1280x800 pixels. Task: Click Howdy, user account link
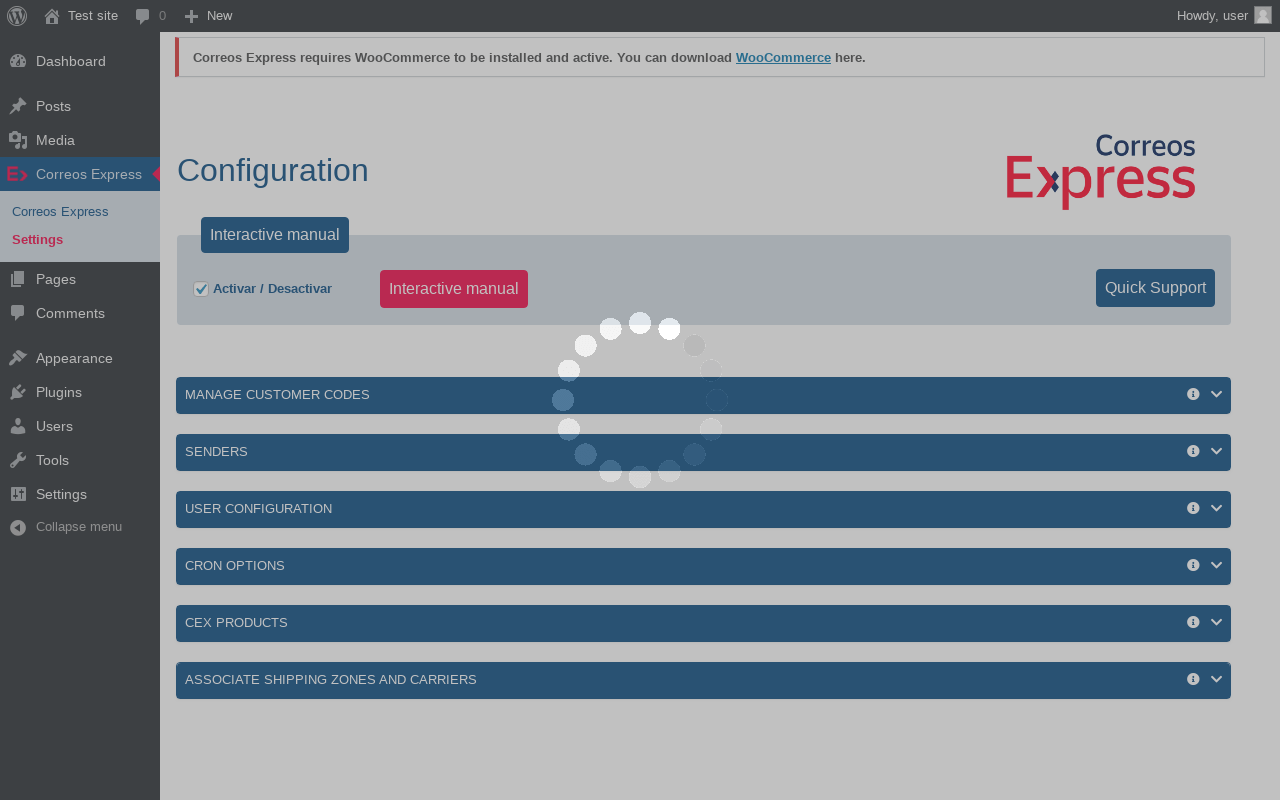(x=1224, y=16)
